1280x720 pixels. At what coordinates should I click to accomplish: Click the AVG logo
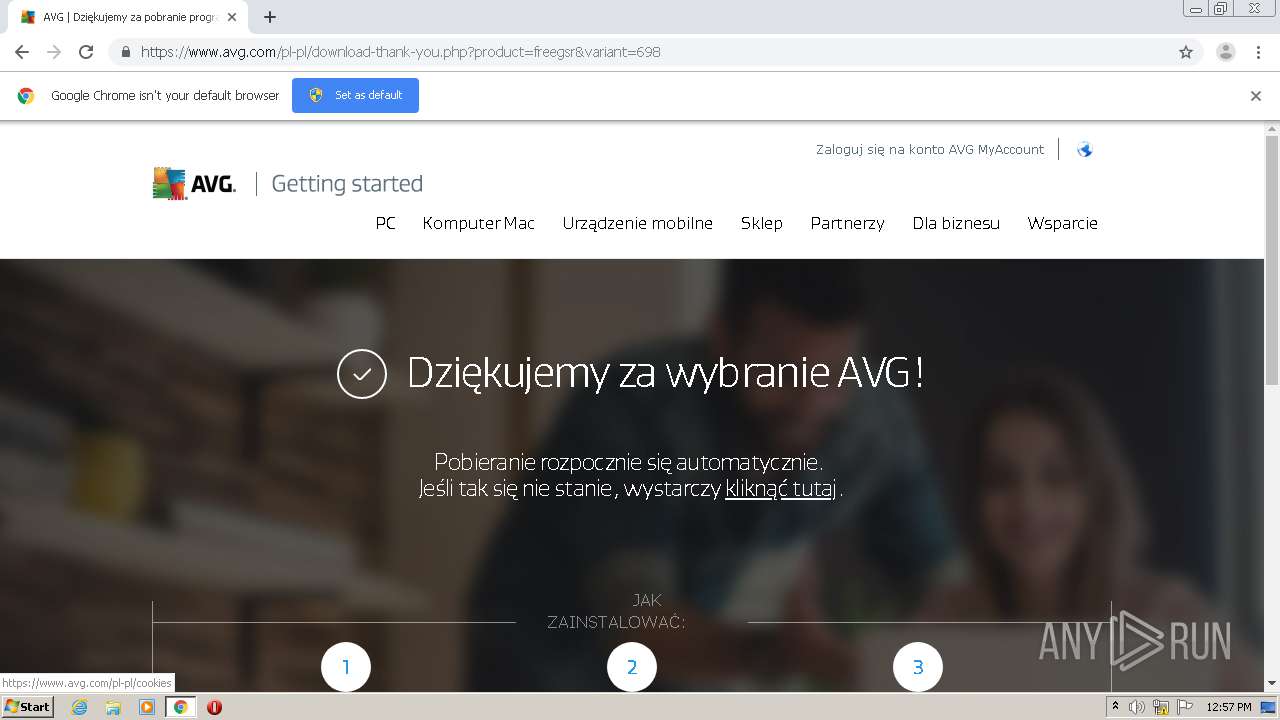click(x=194, y=183)
